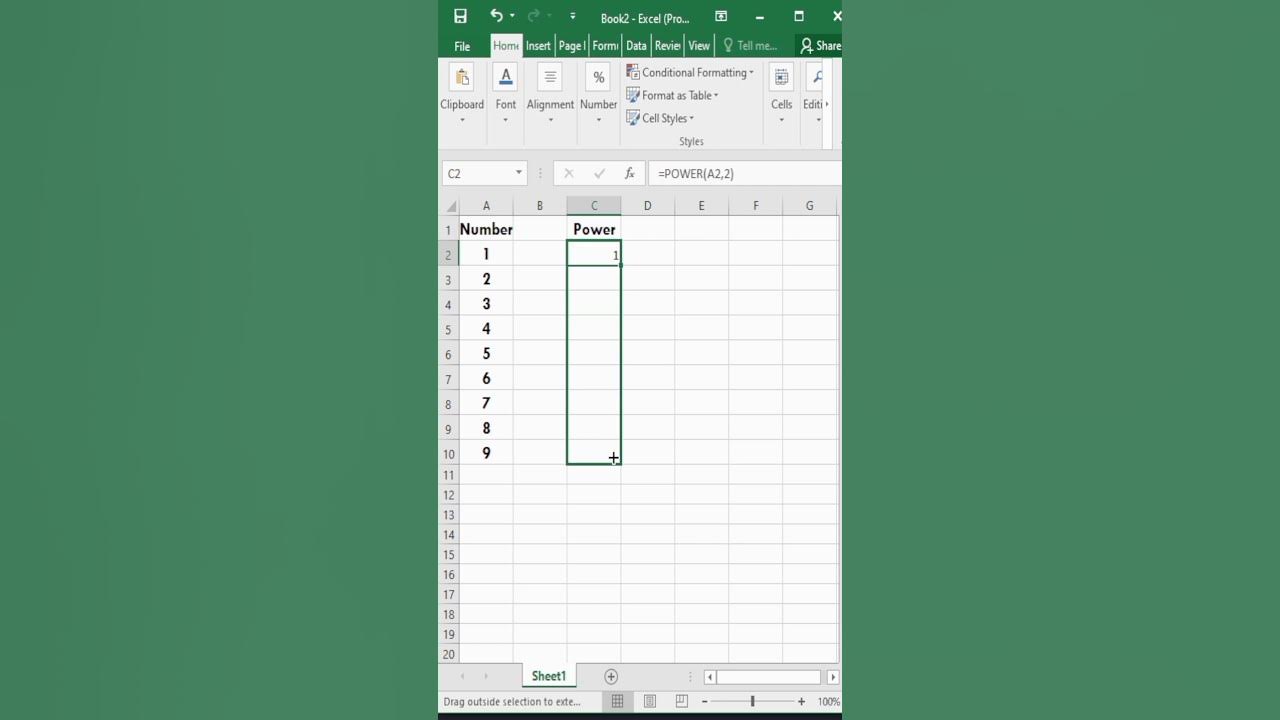Screen dimensions: 1280x720
Task: Click the Font group icon
Action: (506, 77)
